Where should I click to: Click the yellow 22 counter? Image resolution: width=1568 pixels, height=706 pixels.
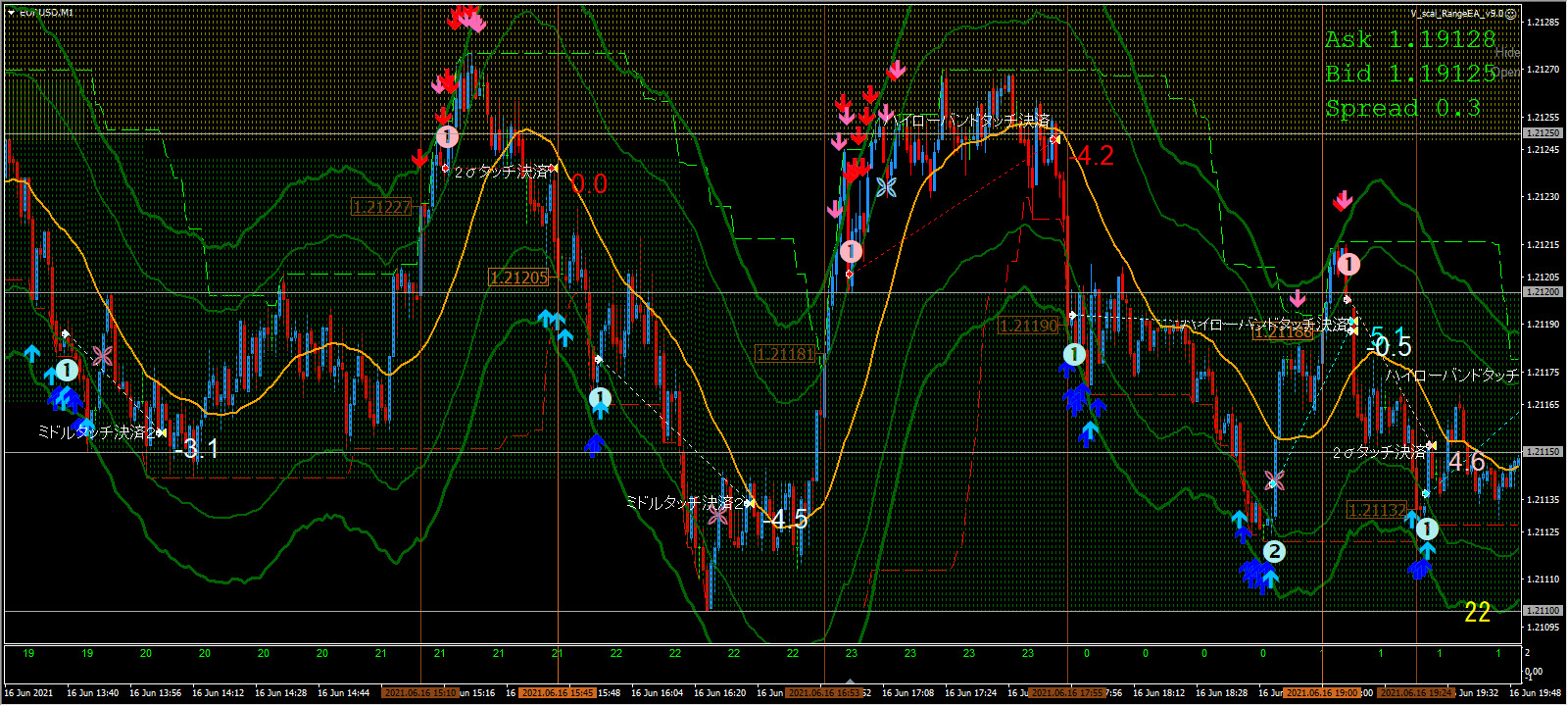[x=1477, y=613]
